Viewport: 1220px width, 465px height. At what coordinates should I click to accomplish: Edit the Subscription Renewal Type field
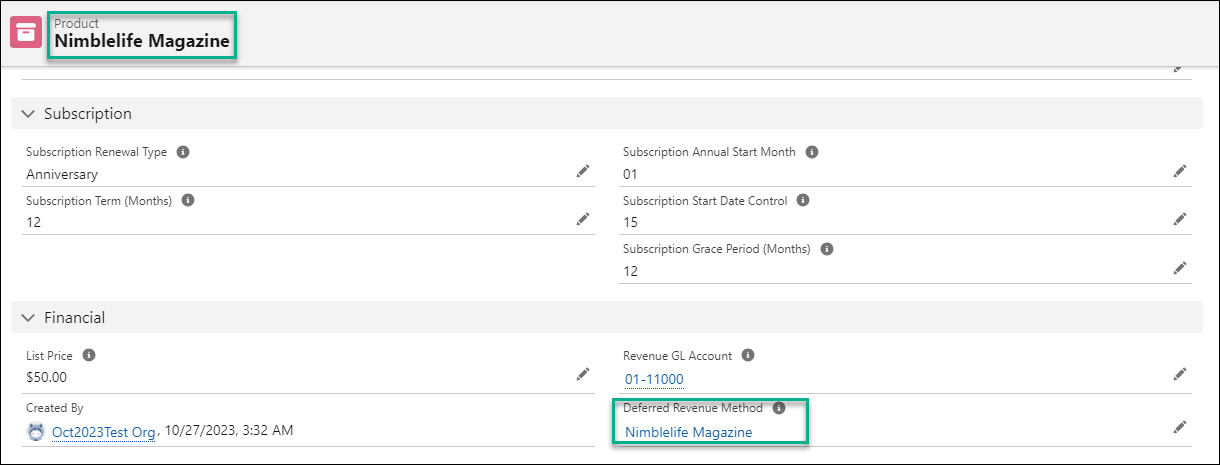(583, 172)
